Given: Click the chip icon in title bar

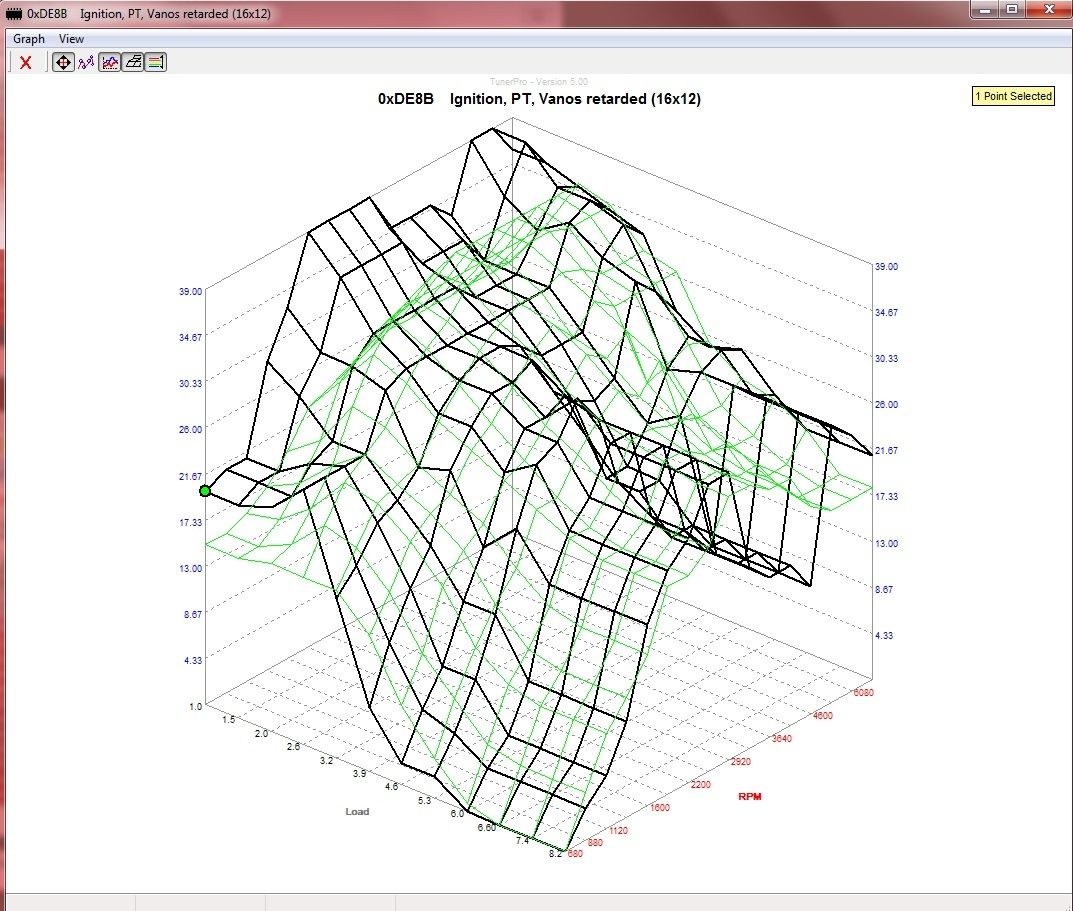Looking at the screenshot, I should coord(14,14).
